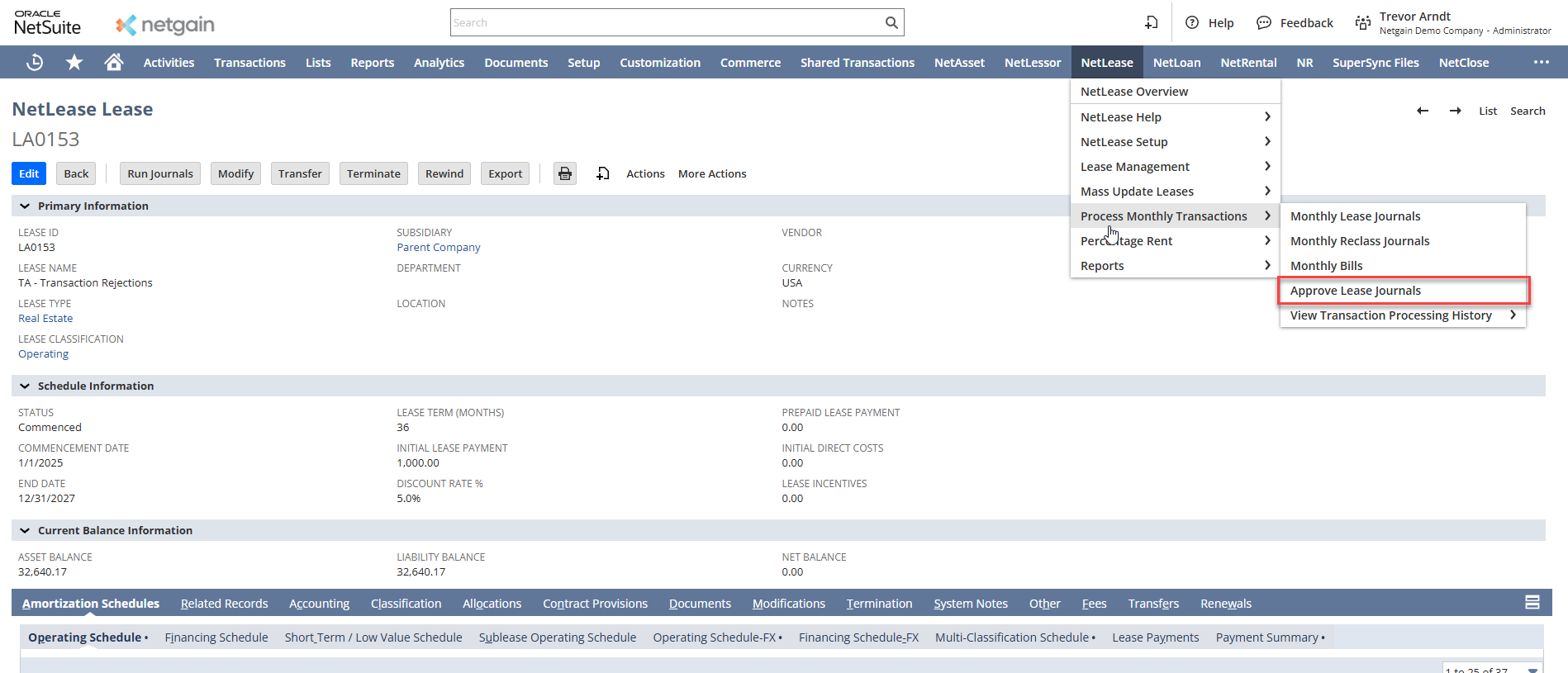Image resolution: width=1568 pixels, height=673 pixels.
Task: Click the Back button
Action: (76, 173)
